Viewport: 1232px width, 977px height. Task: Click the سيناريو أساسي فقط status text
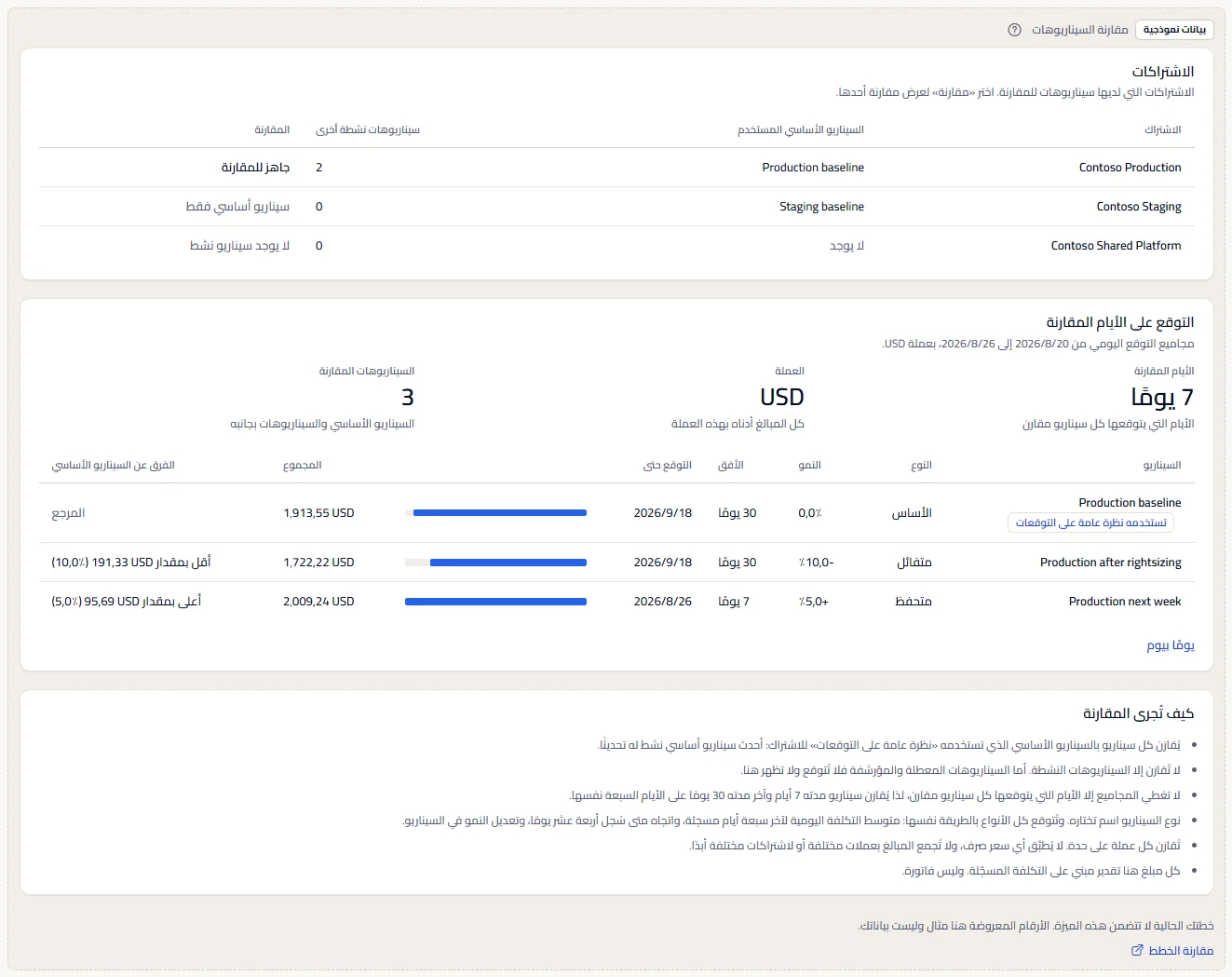point(237,207)
